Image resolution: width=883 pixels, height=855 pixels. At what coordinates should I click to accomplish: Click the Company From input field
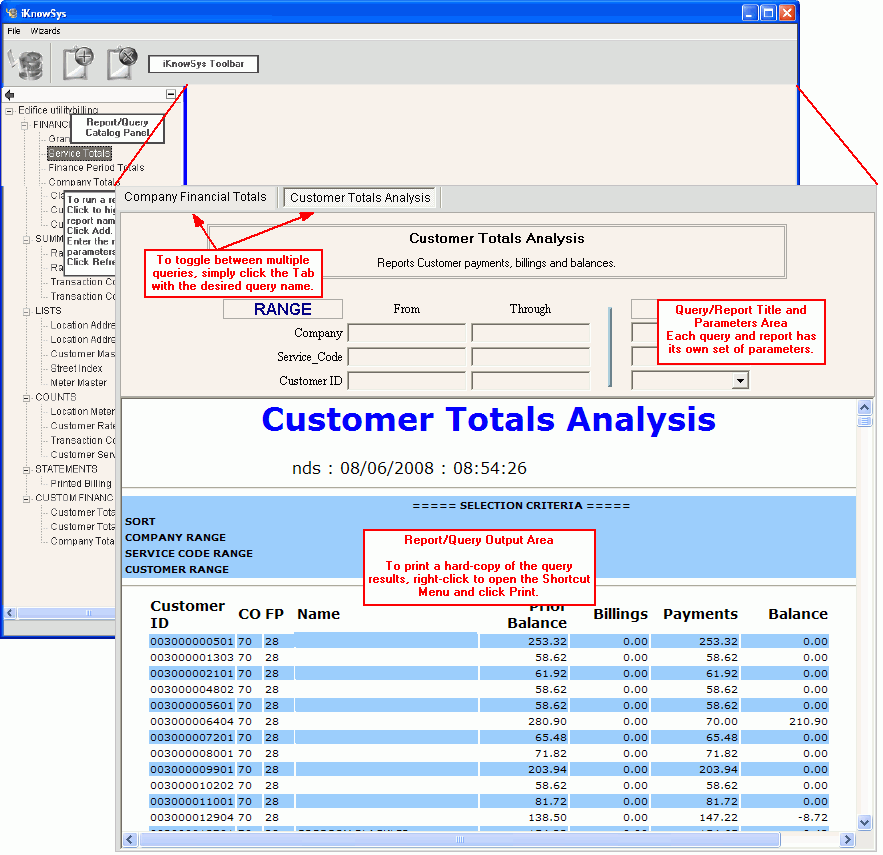click(407, 333)
